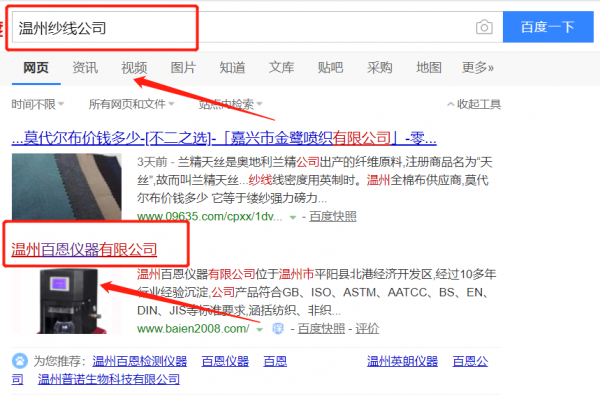Collapse the search tools via 收起工具
Screen dimensions: 600x396
(x=474, y=104)
